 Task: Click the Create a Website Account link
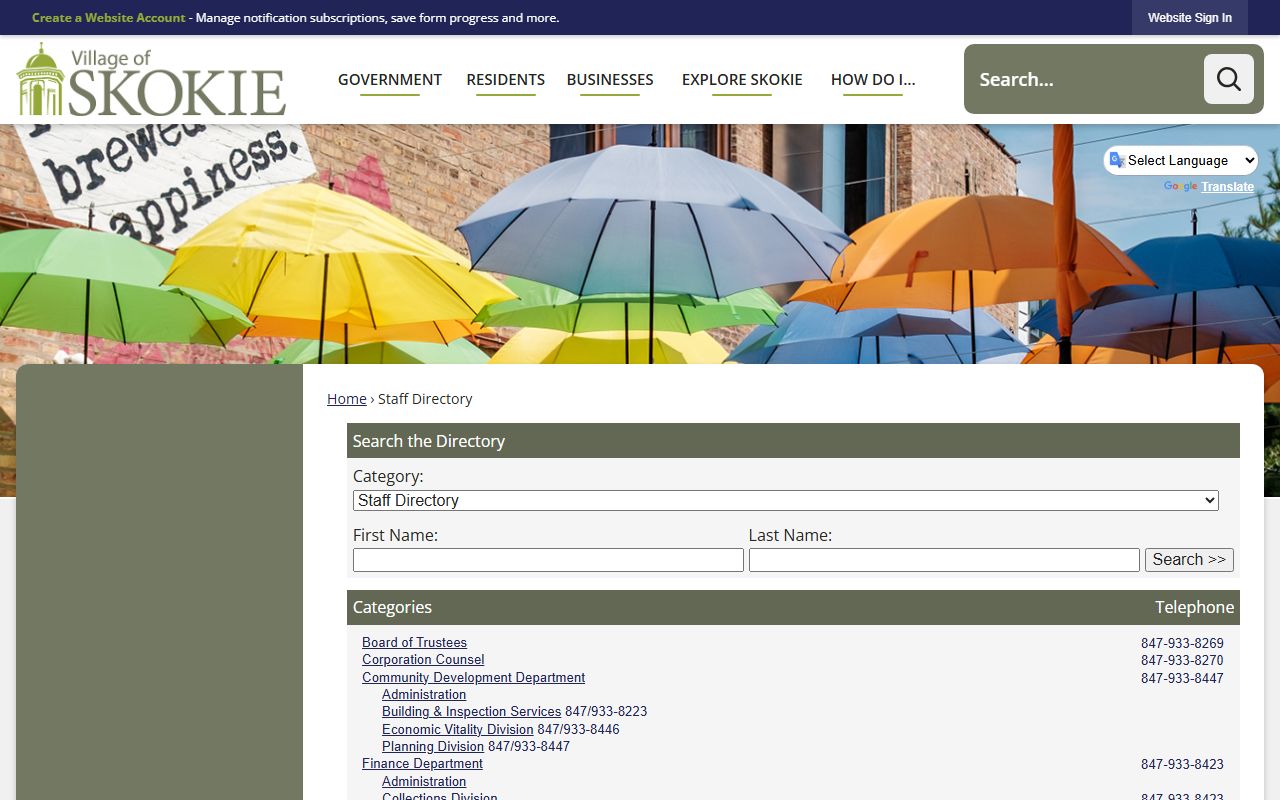(x=109, y=18)
